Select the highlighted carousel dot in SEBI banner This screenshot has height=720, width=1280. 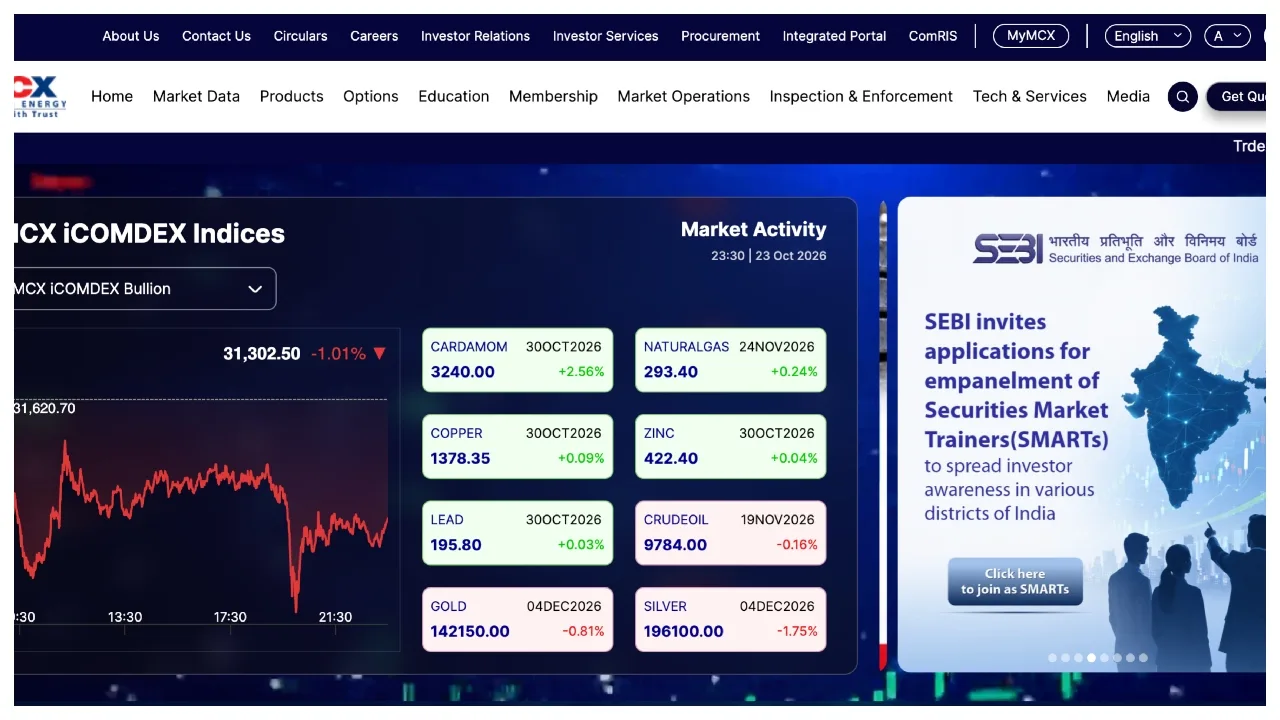(x=1091, y=658)
